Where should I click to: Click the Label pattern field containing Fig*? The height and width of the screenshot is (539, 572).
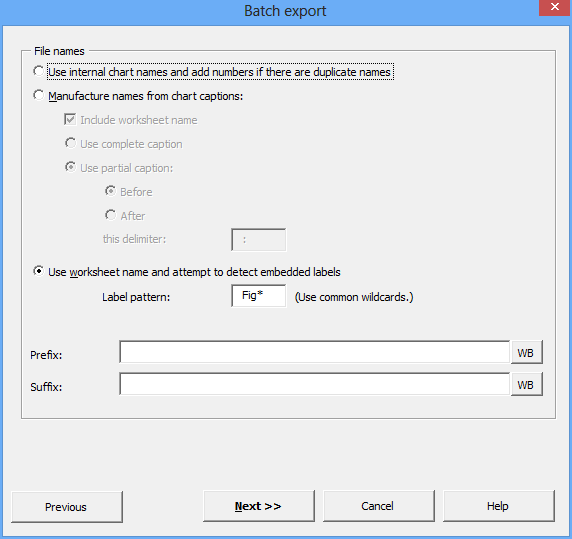click(x=259, y=296)
